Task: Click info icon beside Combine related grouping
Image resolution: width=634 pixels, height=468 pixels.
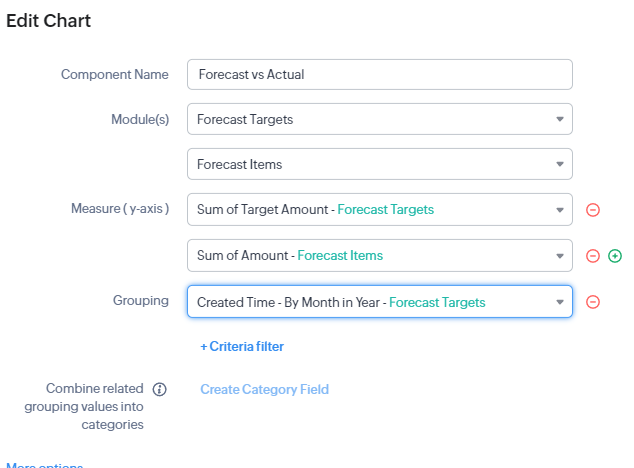Action: point(159,389)
